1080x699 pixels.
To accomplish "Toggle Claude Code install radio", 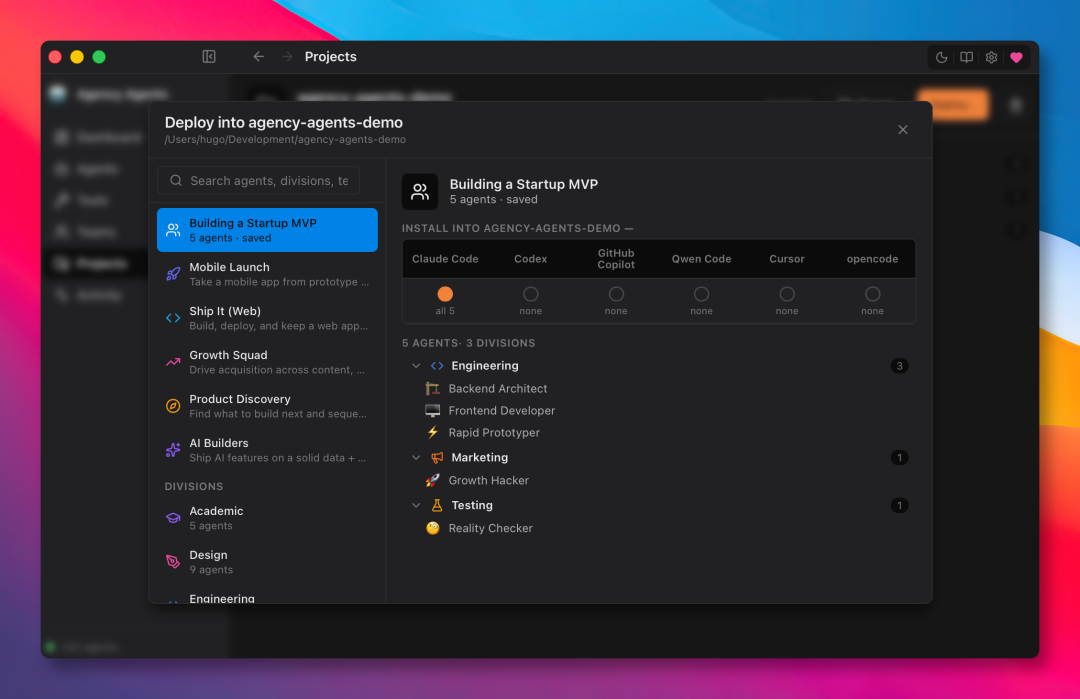I will pyautogui.click(x=445, y=294).
